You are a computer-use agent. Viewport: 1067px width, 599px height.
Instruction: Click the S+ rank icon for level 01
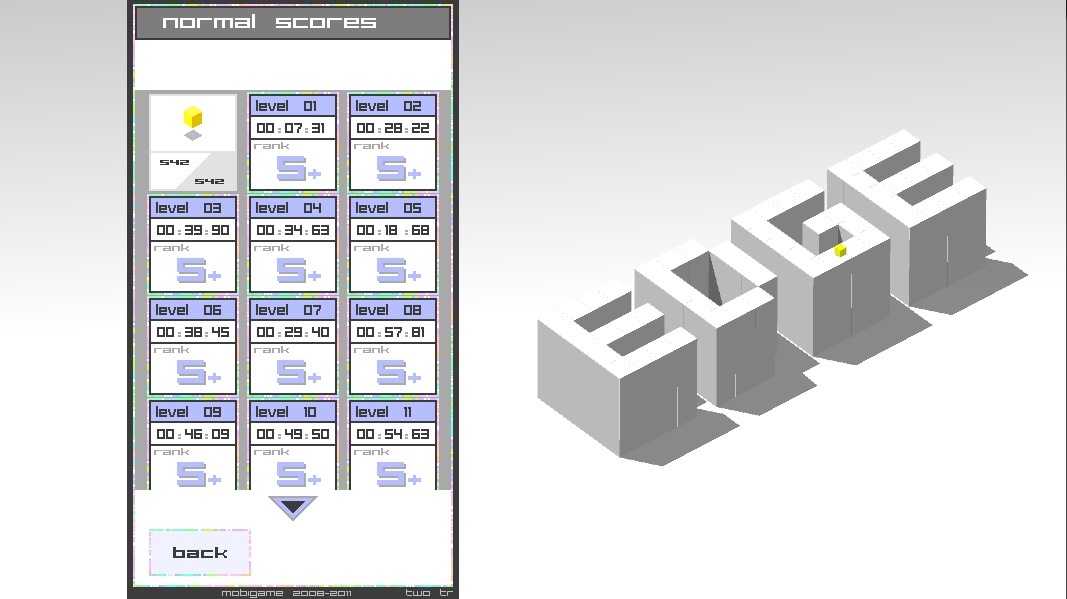point(298,168)
